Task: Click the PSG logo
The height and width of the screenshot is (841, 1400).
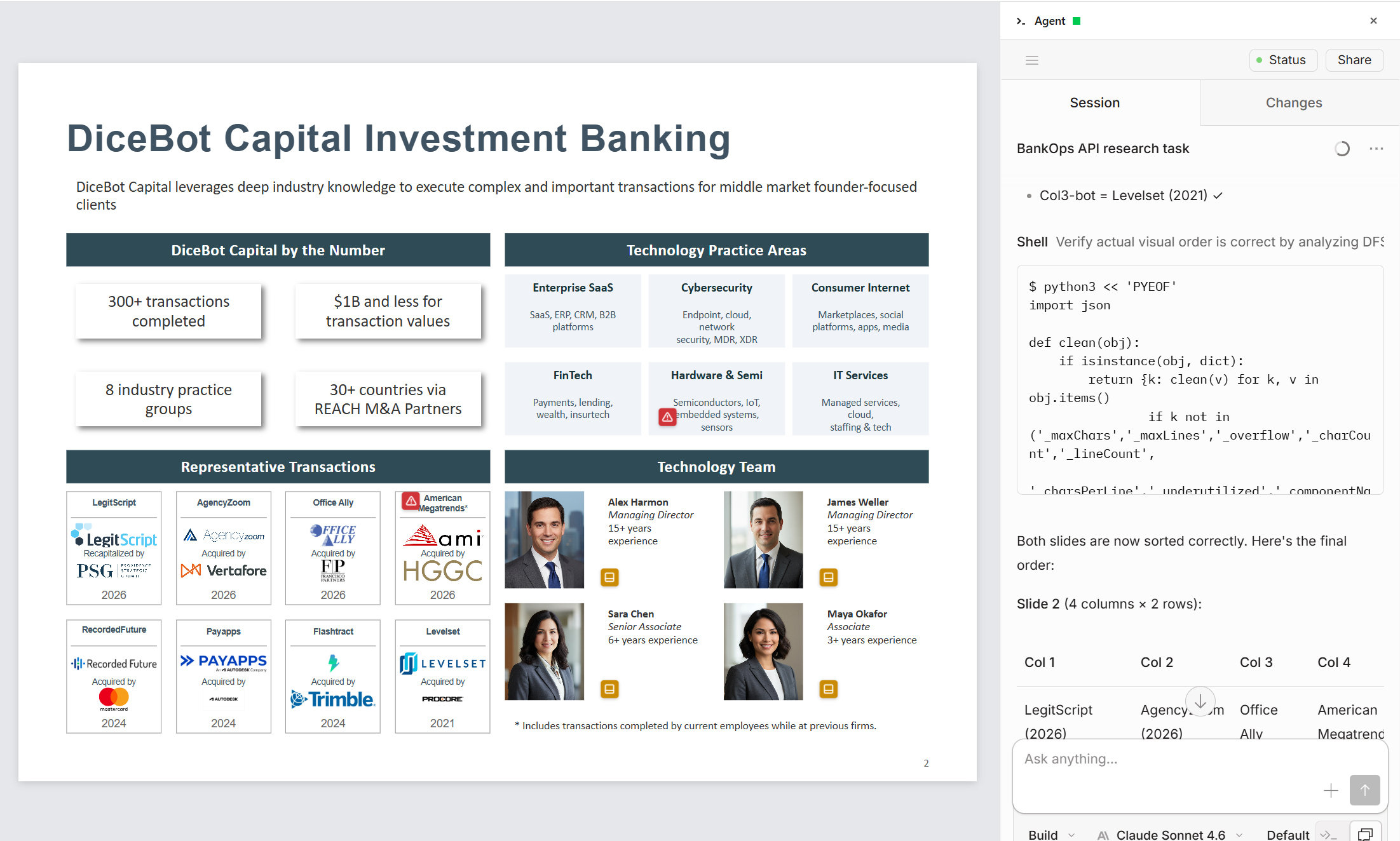Action: point(114,570)
